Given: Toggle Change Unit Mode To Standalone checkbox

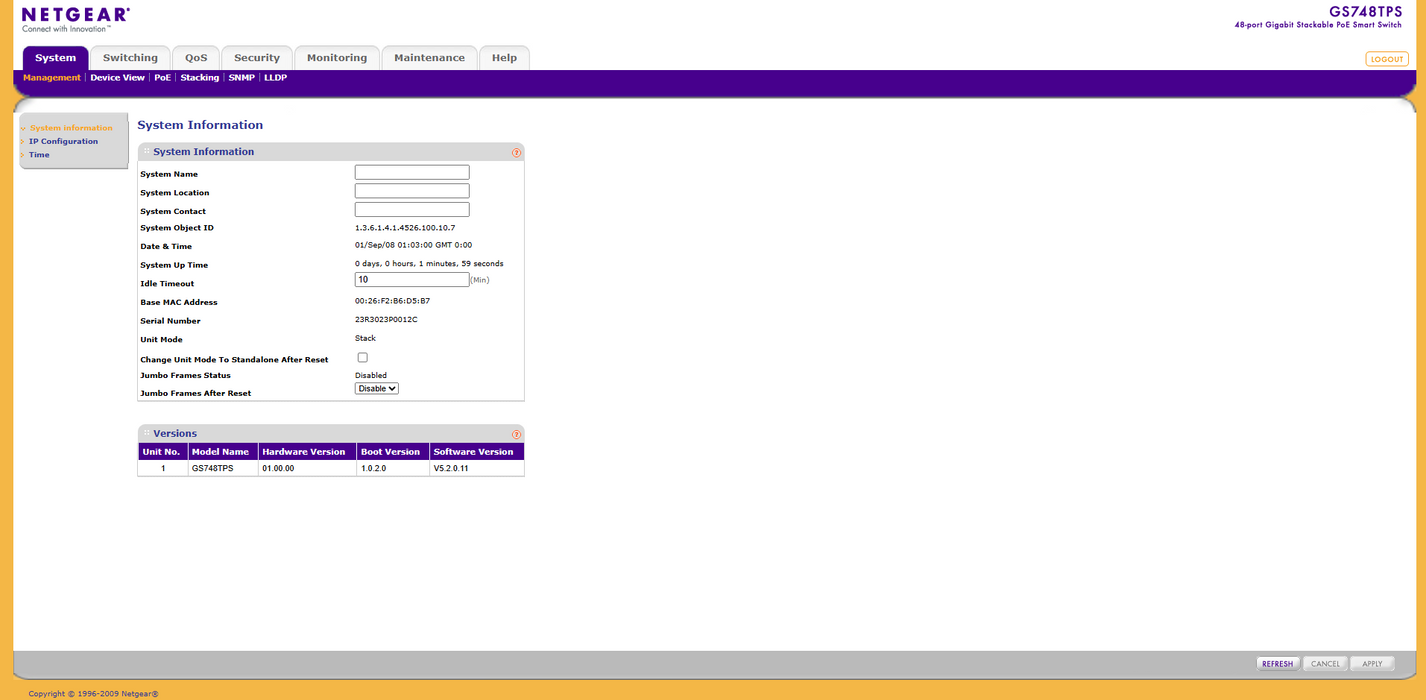Looking at the screenshot, I should pyautogui.click(x=362, y=357).
